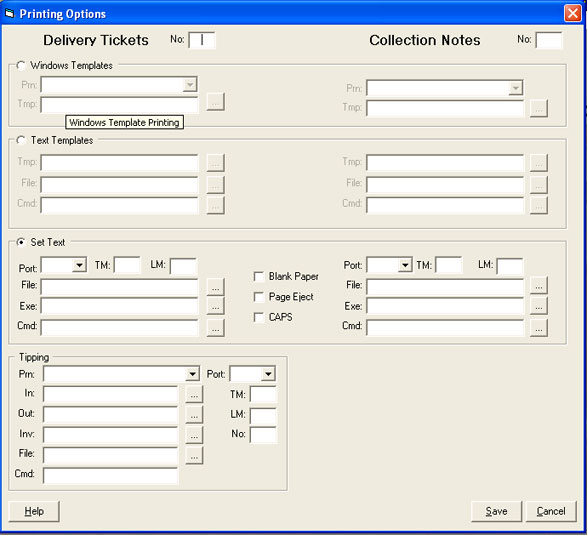
Task: Click Collection Notes Set Text File field
Action: (445, 287)
